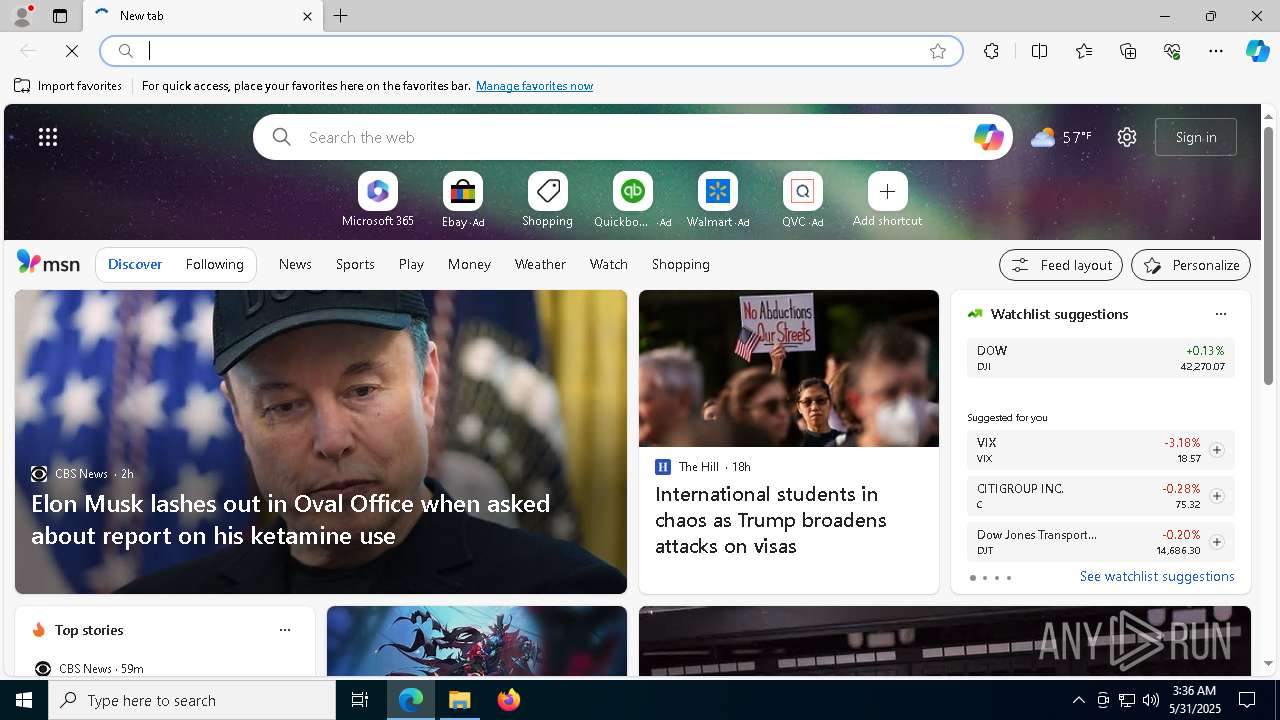Open the 57°F weather widget
This screenshot has height=720, width=1280.
[x=1061, y=137]
